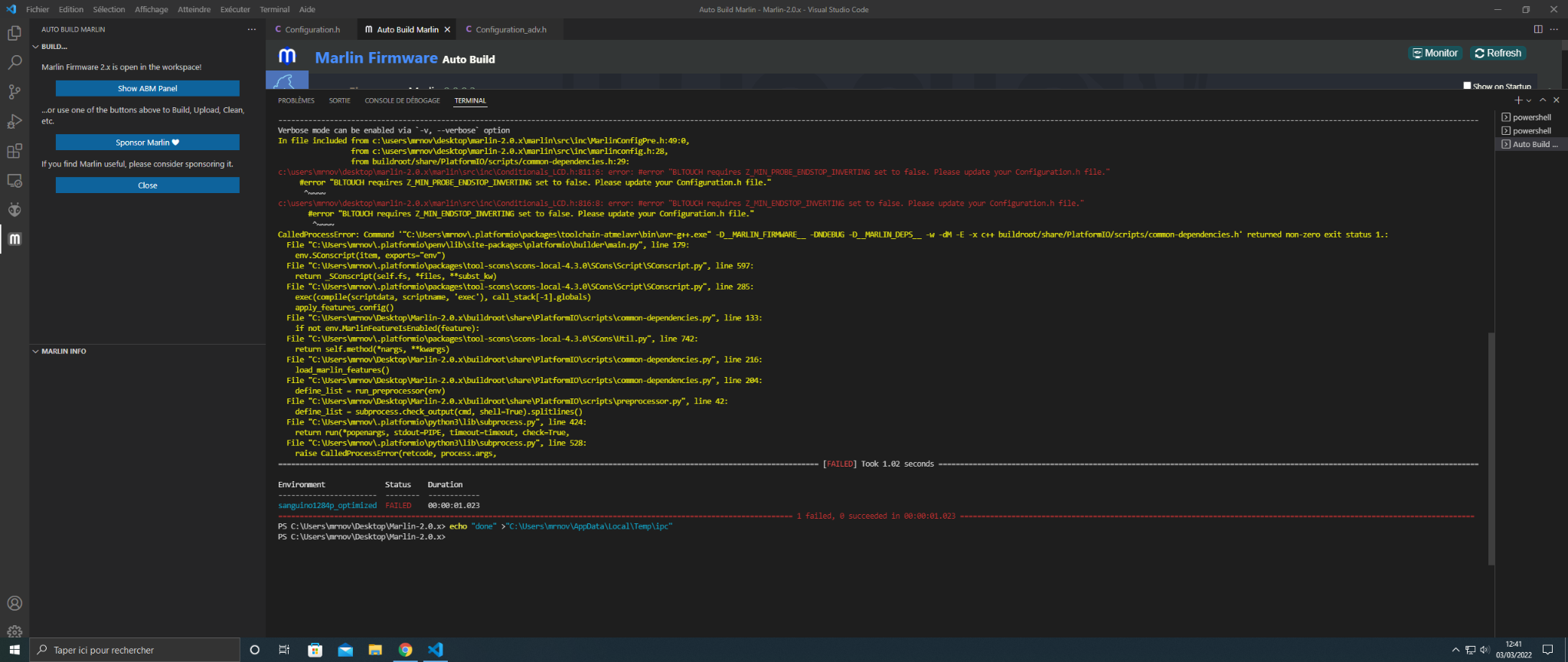This screenshot has width=1568, height=662.
Task: Open the Source Control view
Action: (x=15, y=92)
